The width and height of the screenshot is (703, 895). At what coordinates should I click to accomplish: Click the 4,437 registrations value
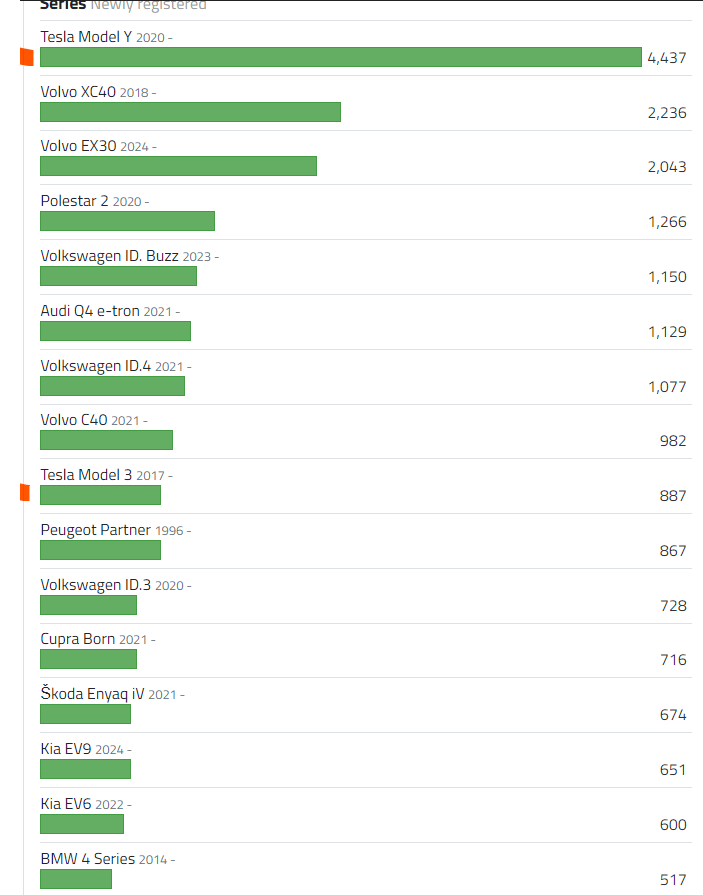pyautogui.click(x=666, y=58)
